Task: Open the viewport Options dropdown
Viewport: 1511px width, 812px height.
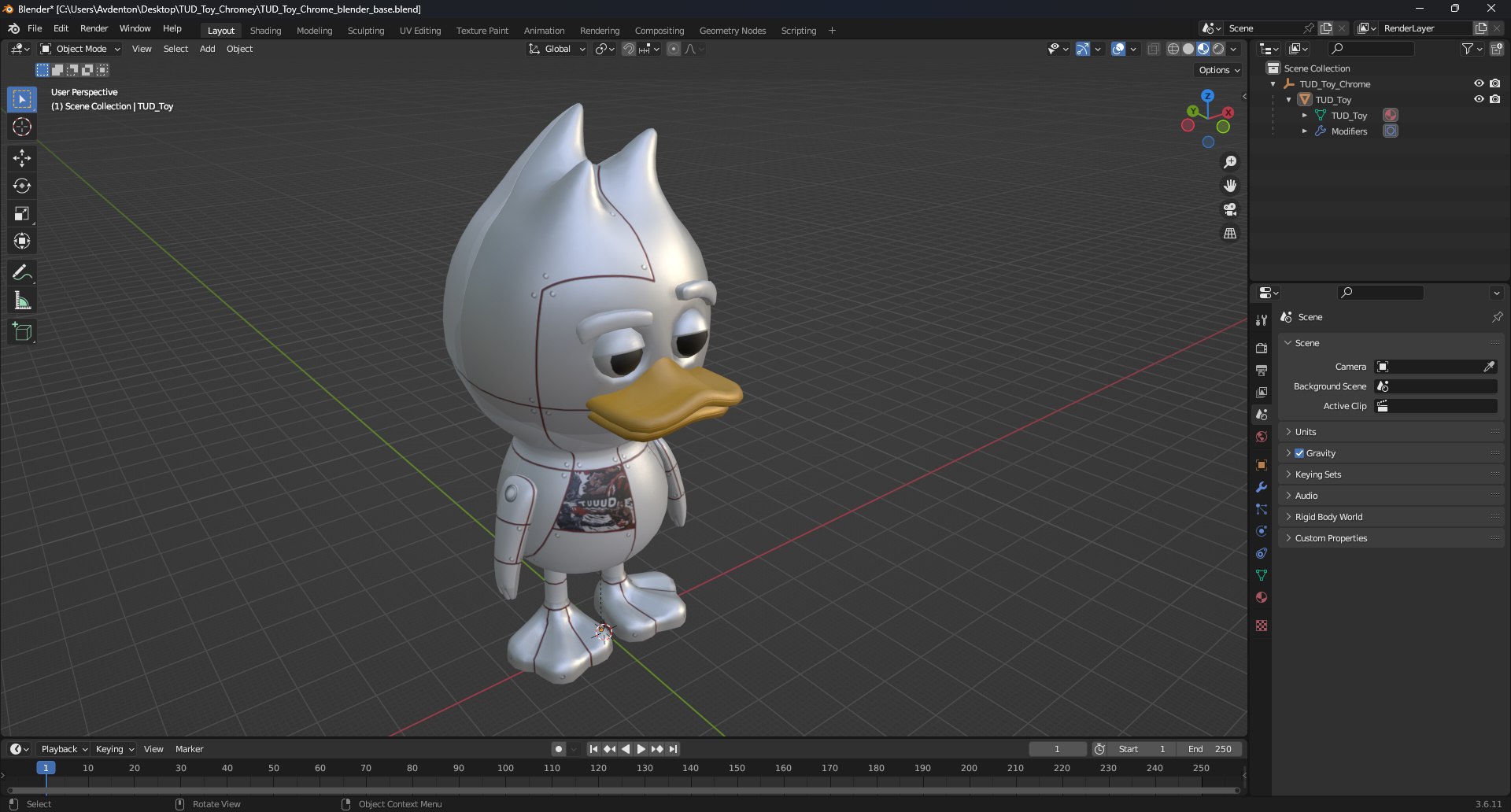Action: (x=1219, y=70)
